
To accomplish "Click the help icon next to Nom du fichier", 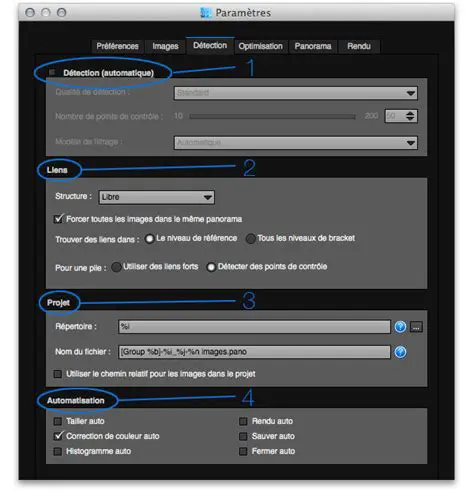I will (400, 352).
